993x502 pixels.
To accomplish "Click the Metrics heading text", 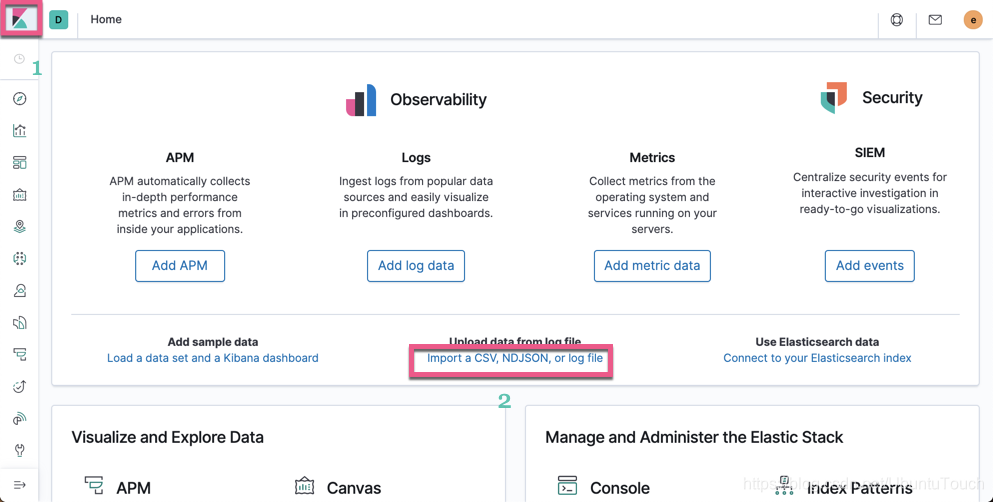I will [x=652, y=158].
